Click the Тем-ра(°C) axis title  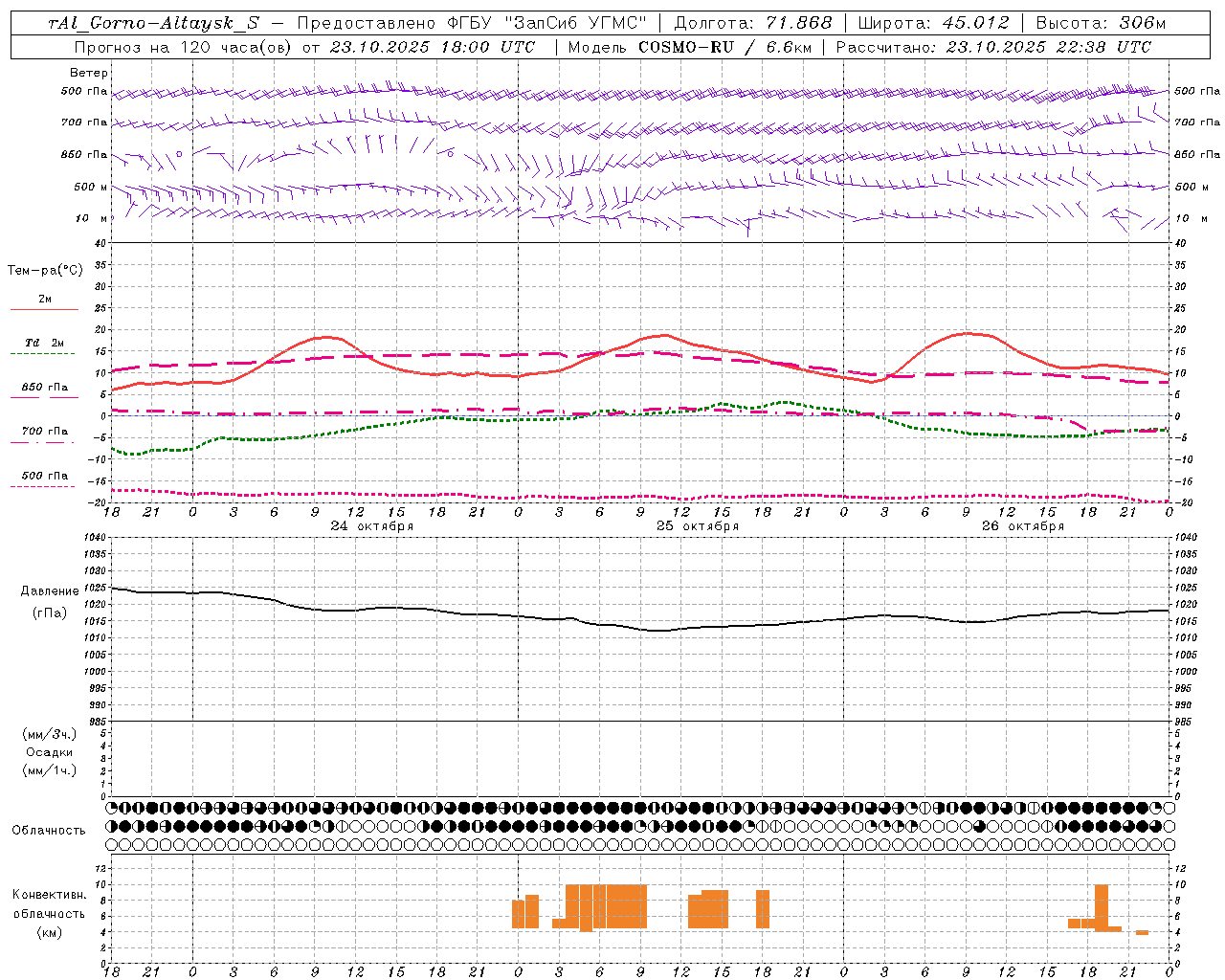coord(45,271)
